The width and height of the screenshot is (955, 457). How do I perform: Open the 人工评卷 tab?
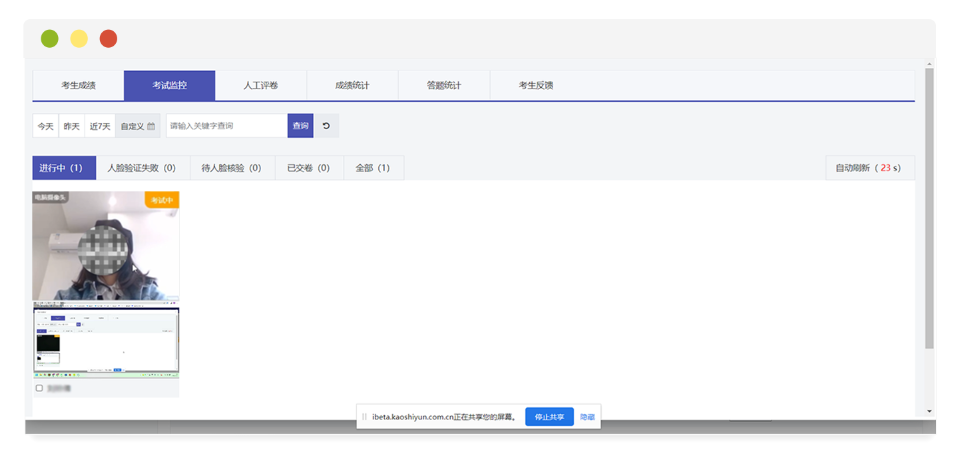click(261, 86)
